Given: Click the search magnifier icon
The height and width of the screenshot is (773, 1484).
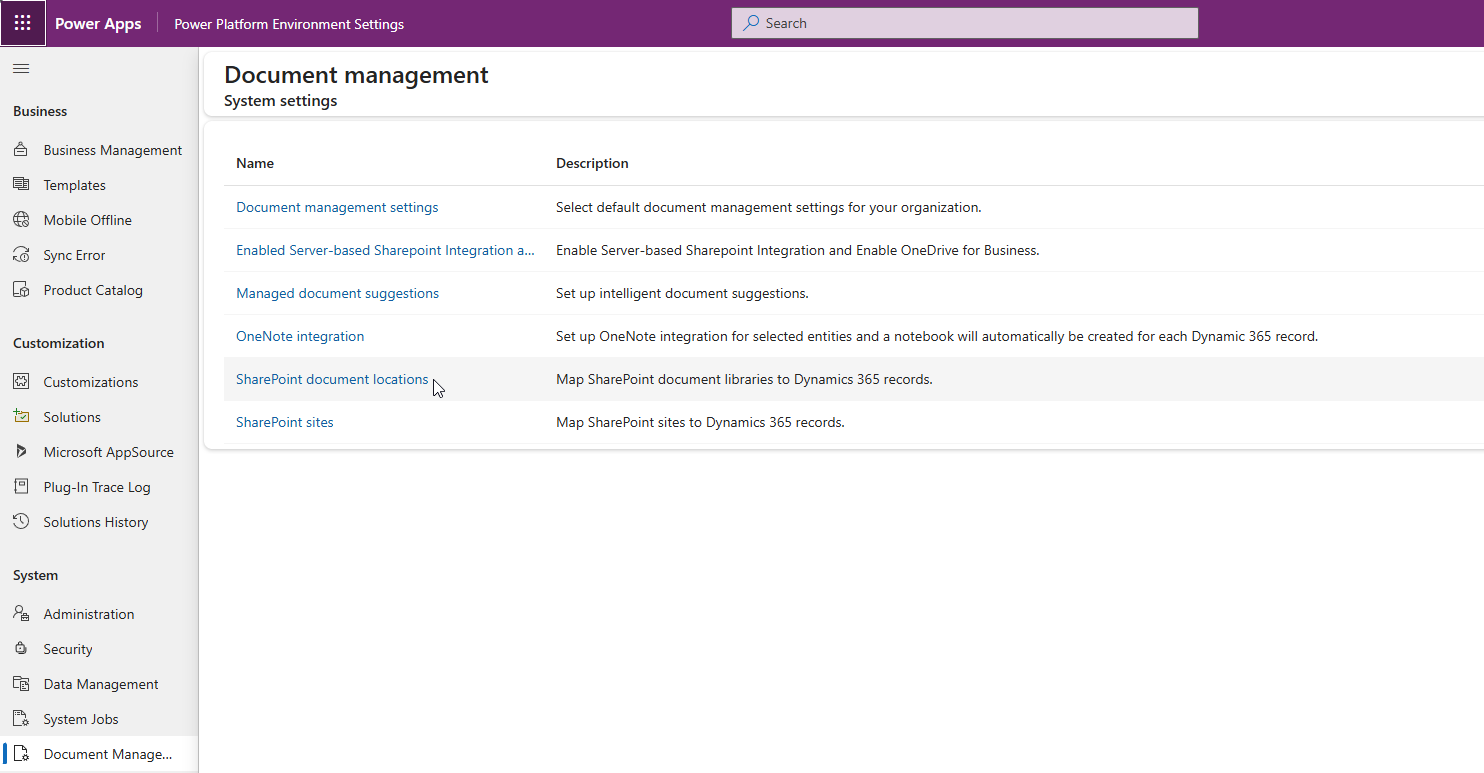Looking at the screenshot, I should pos(751,23).
